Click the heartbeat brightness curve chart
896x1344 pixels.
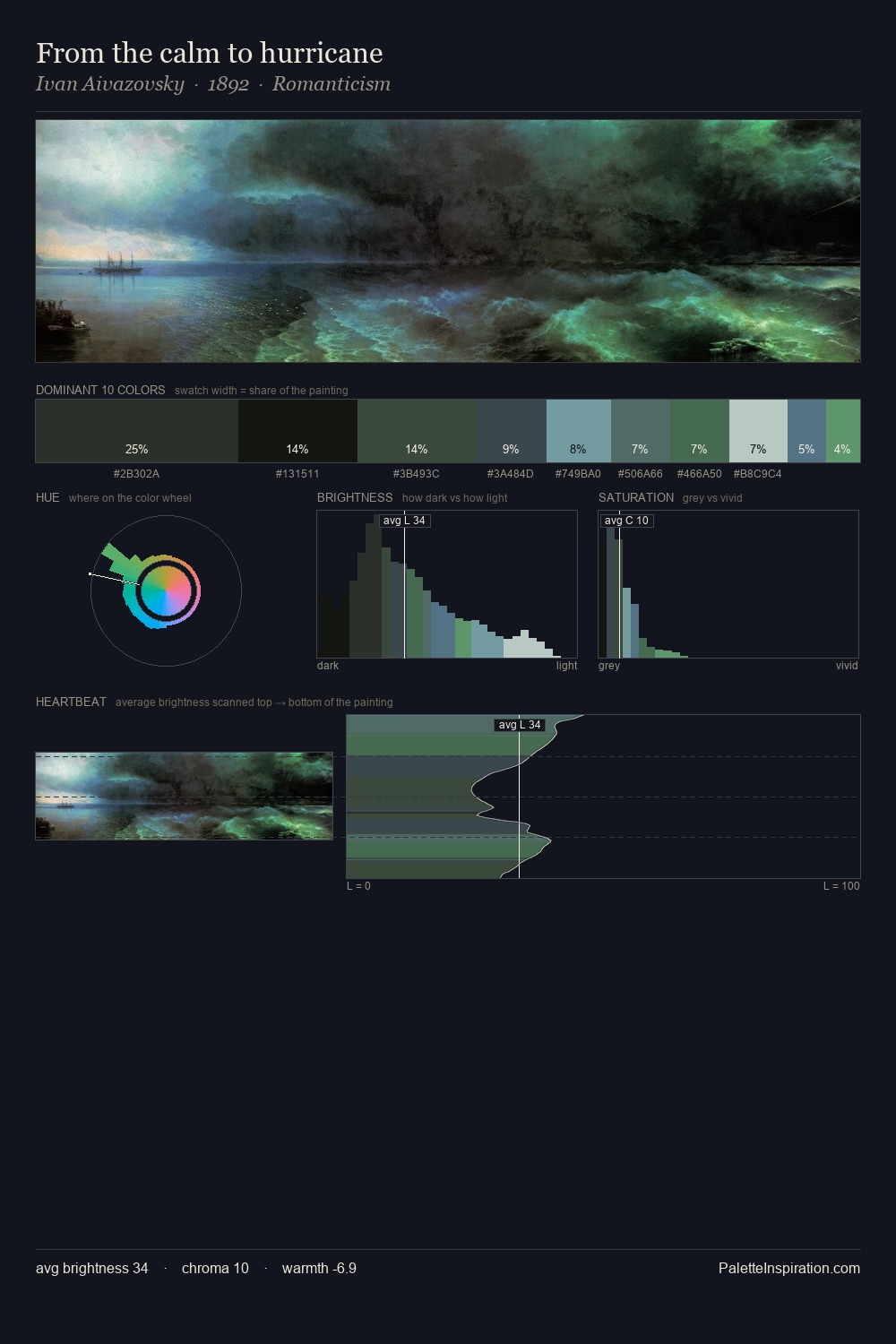coord(603,797)
